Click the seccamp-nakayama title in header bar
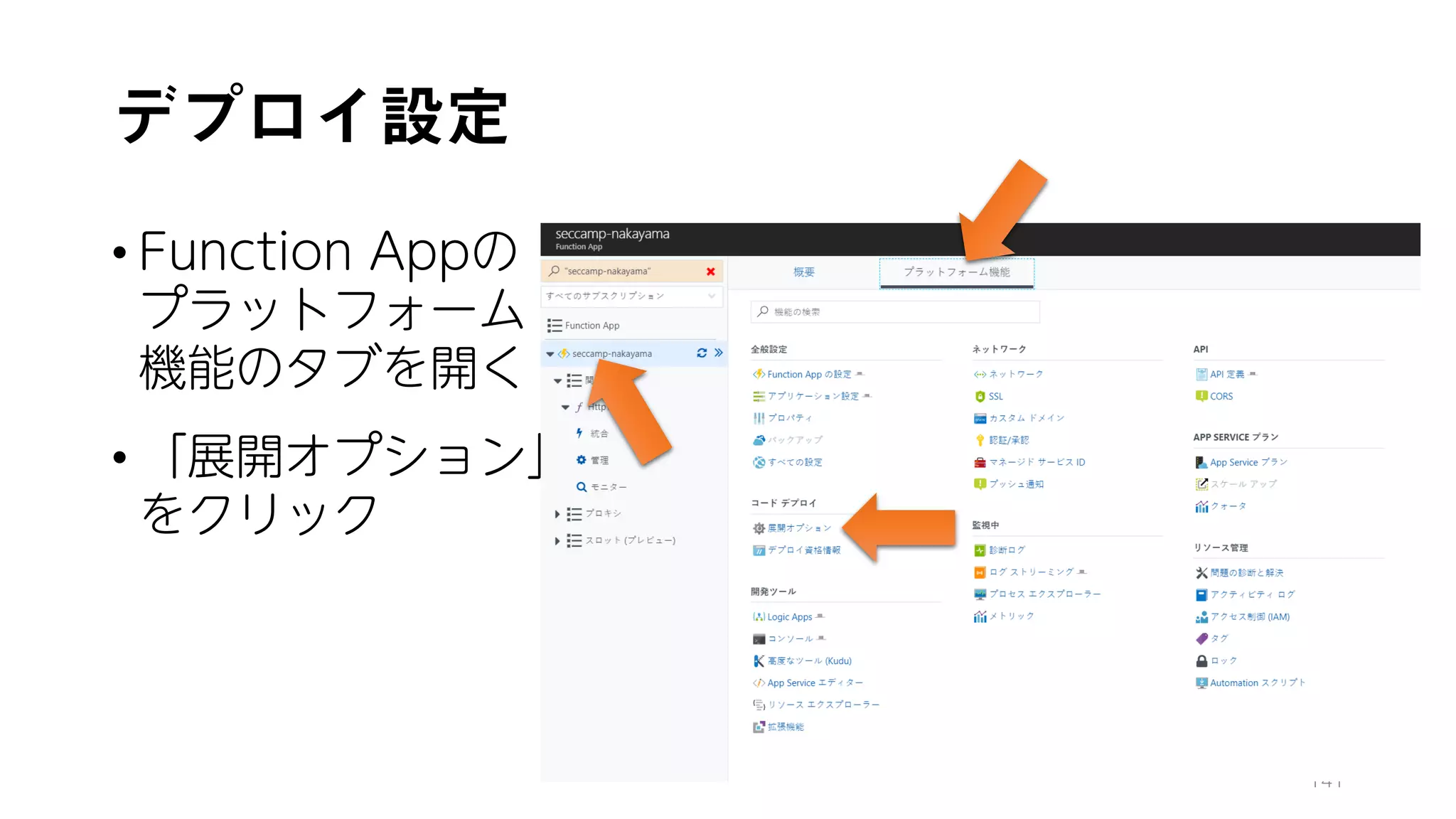1456x819 pixels. click(612, 234)
